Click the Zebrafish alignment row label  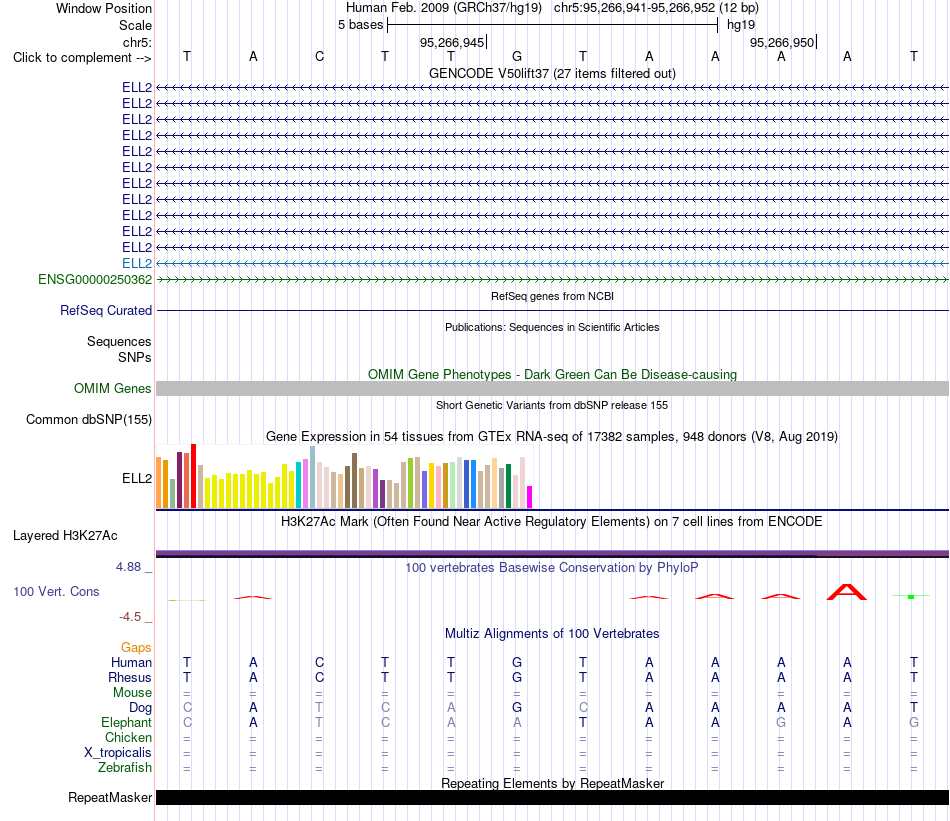[125, 768]
